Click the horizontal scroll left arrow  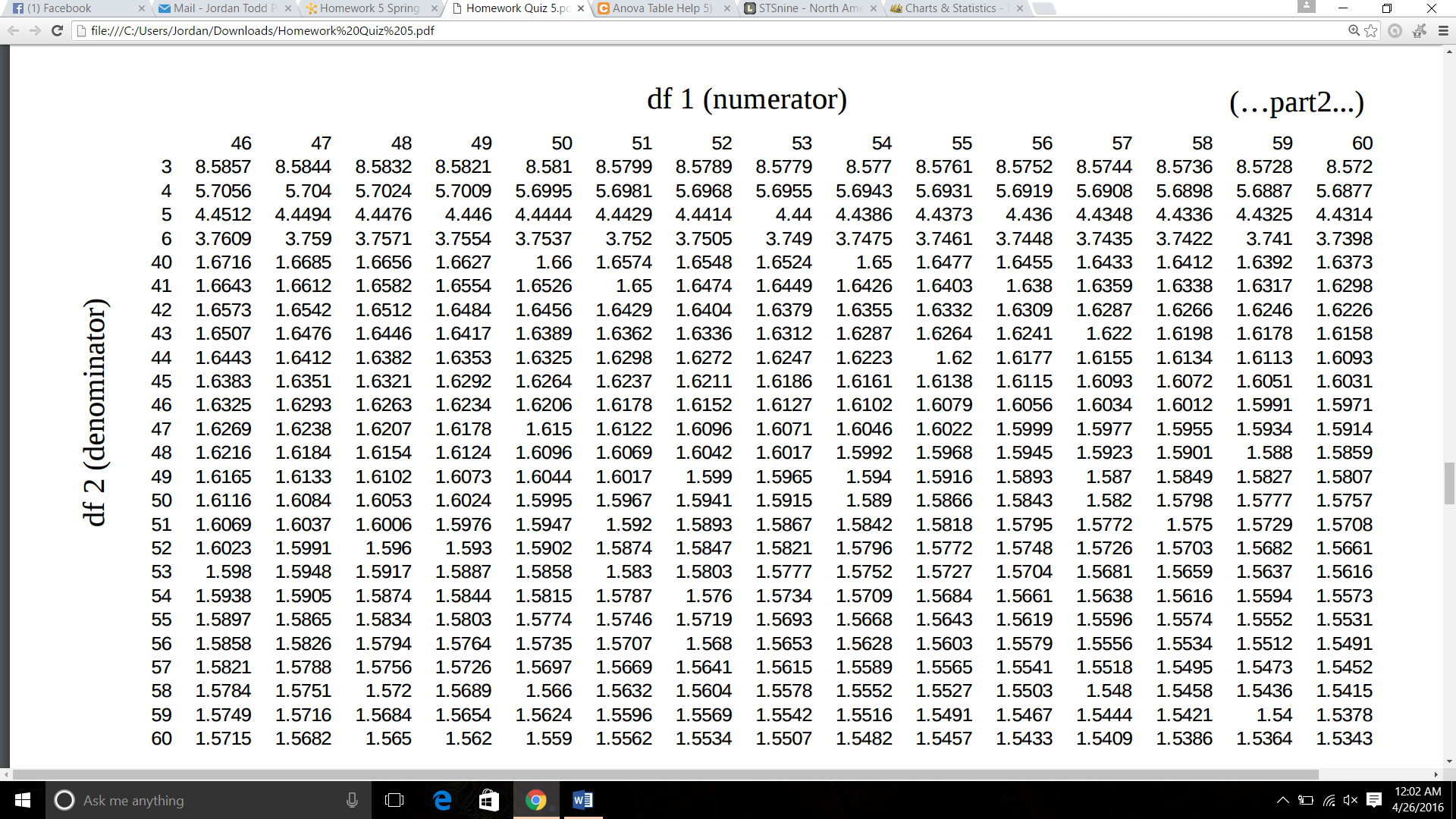[7, 774]
